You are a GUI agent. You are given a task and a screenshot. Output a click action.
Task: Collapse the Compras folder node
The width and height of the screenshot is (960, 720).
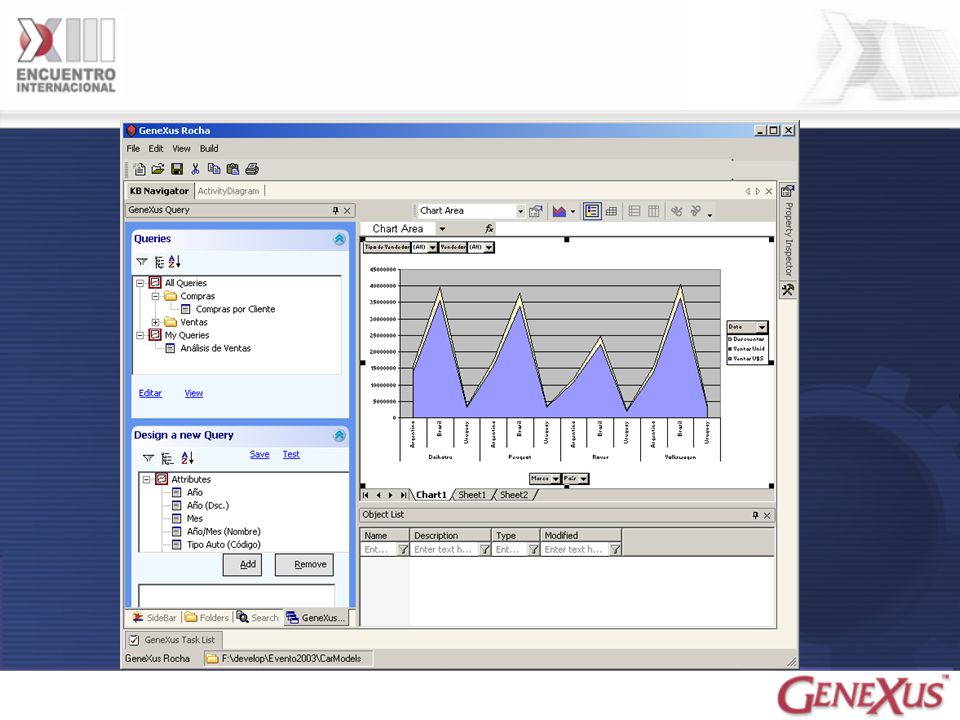tap(156, 296)
